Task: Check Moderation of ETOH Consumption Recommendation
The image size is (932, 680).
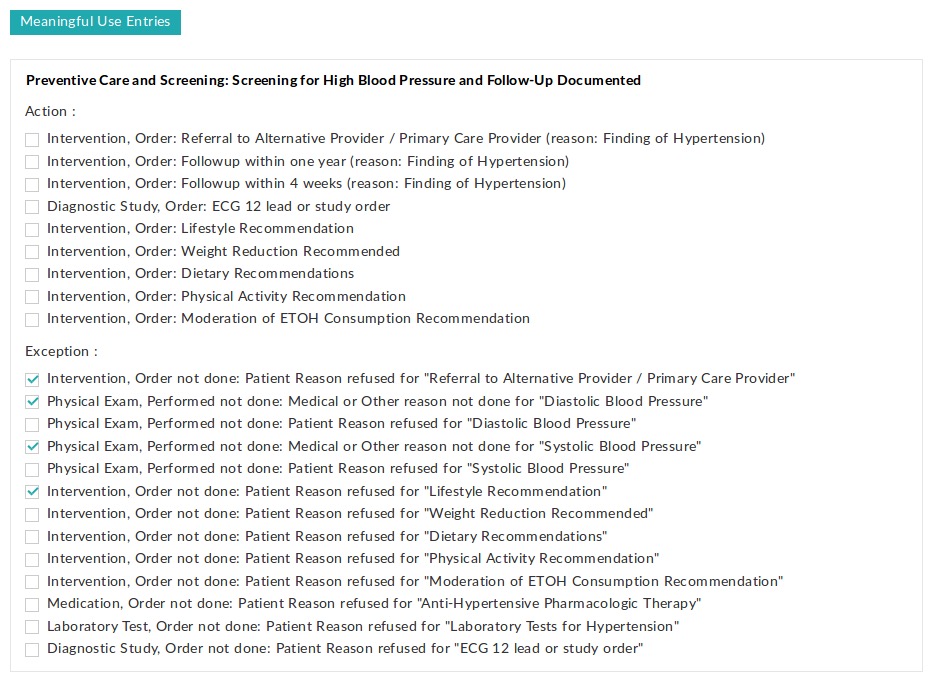Action: coord(32,318)
